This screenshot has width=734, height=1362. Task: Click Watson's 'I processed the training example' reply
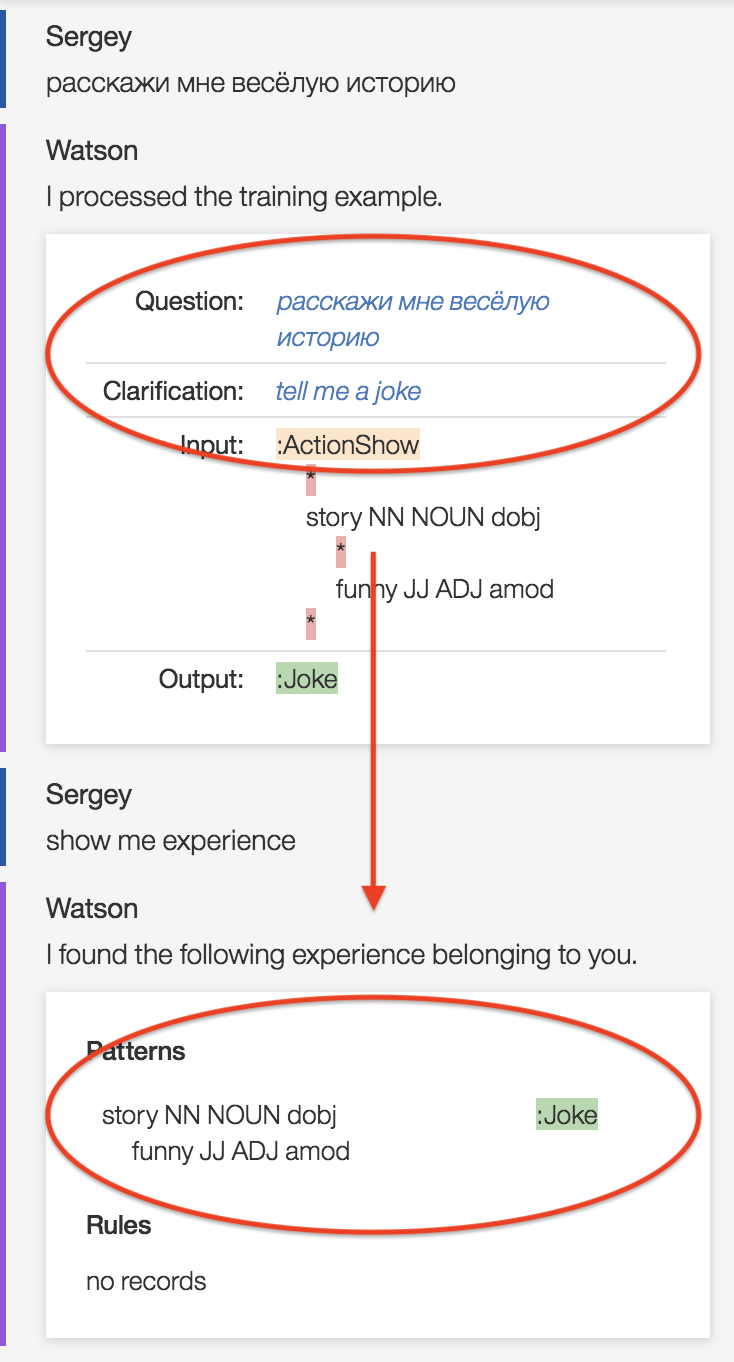(x=244, y=197)
